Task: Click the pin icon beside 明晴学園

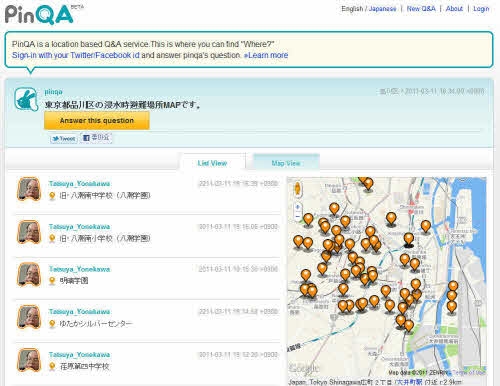Action: [52, 281]
